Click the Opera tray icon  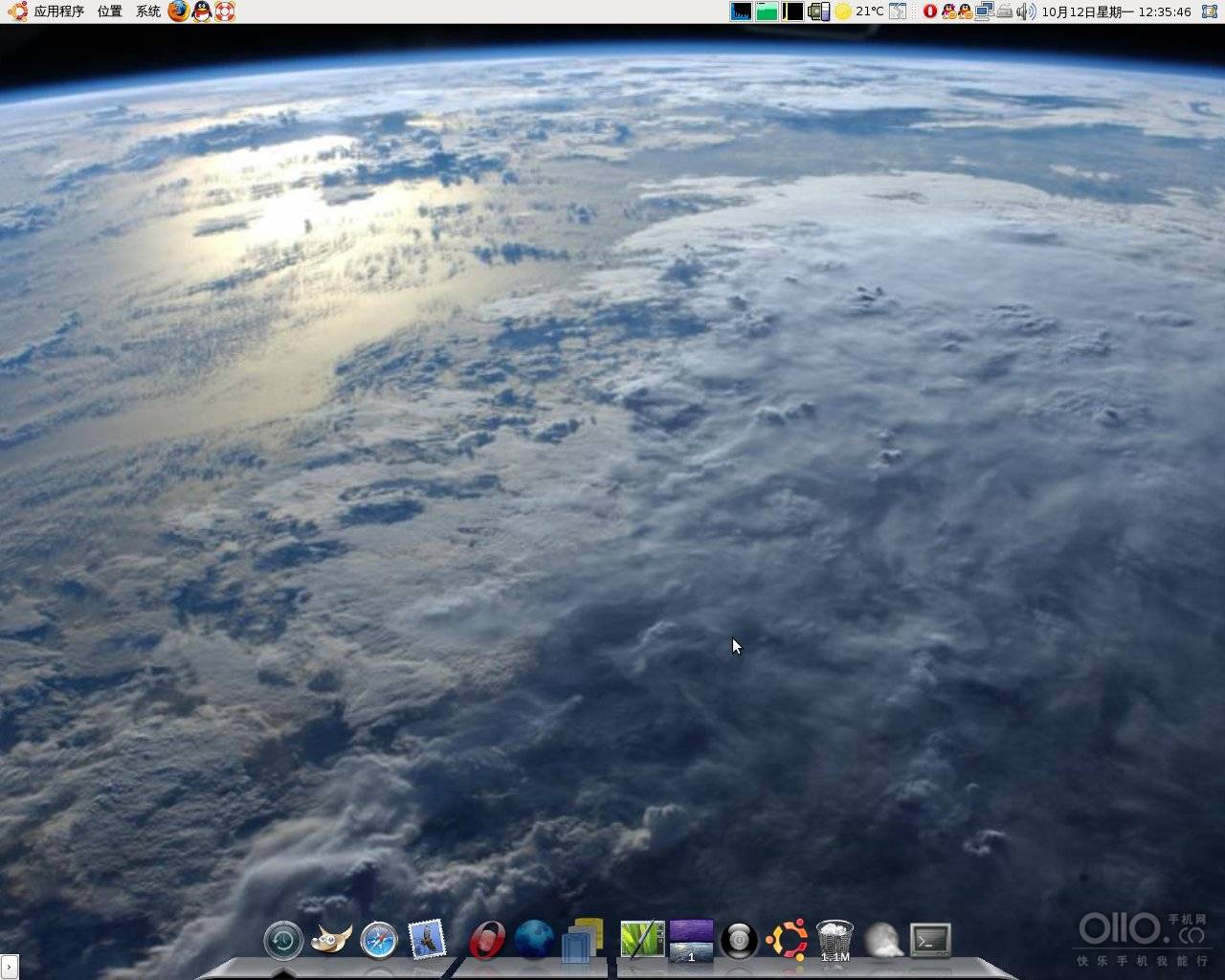(929, 11)
